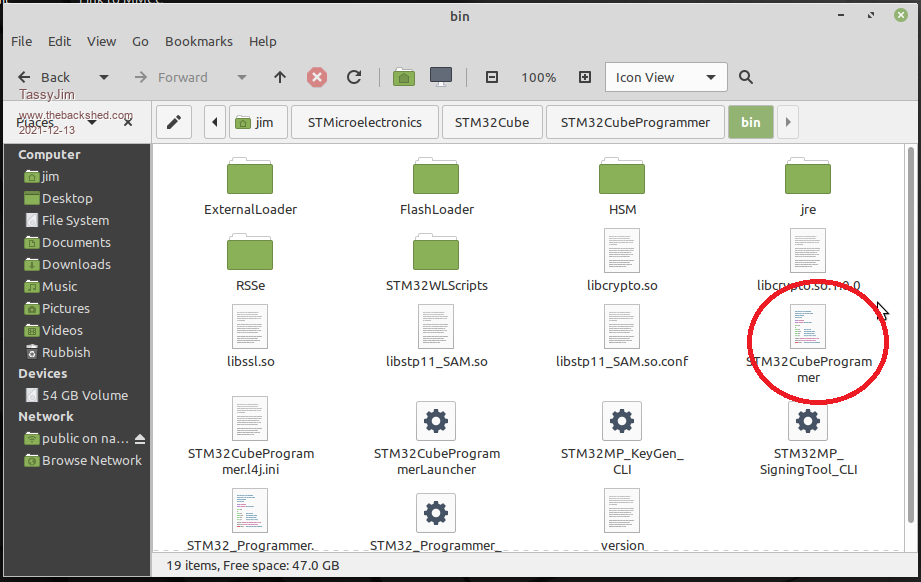Click STMicroelectronics path breadcrumb
This screenshot has width=921, height=582.
pos(364,122)
